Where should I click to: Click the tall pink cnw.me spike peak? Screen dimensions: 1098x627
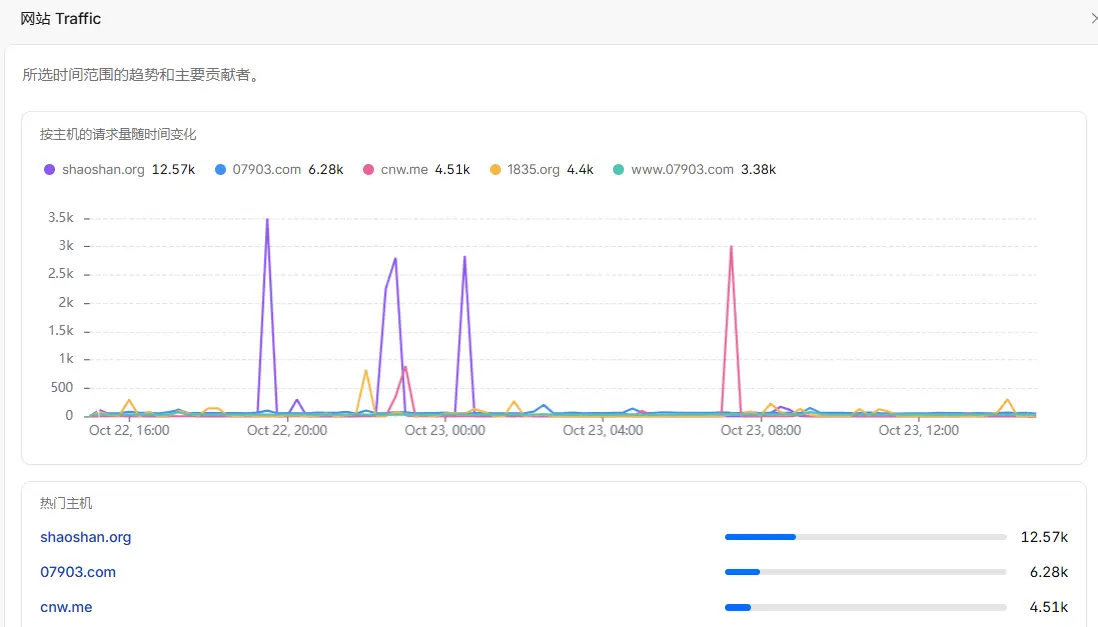[x=731, y=247]
